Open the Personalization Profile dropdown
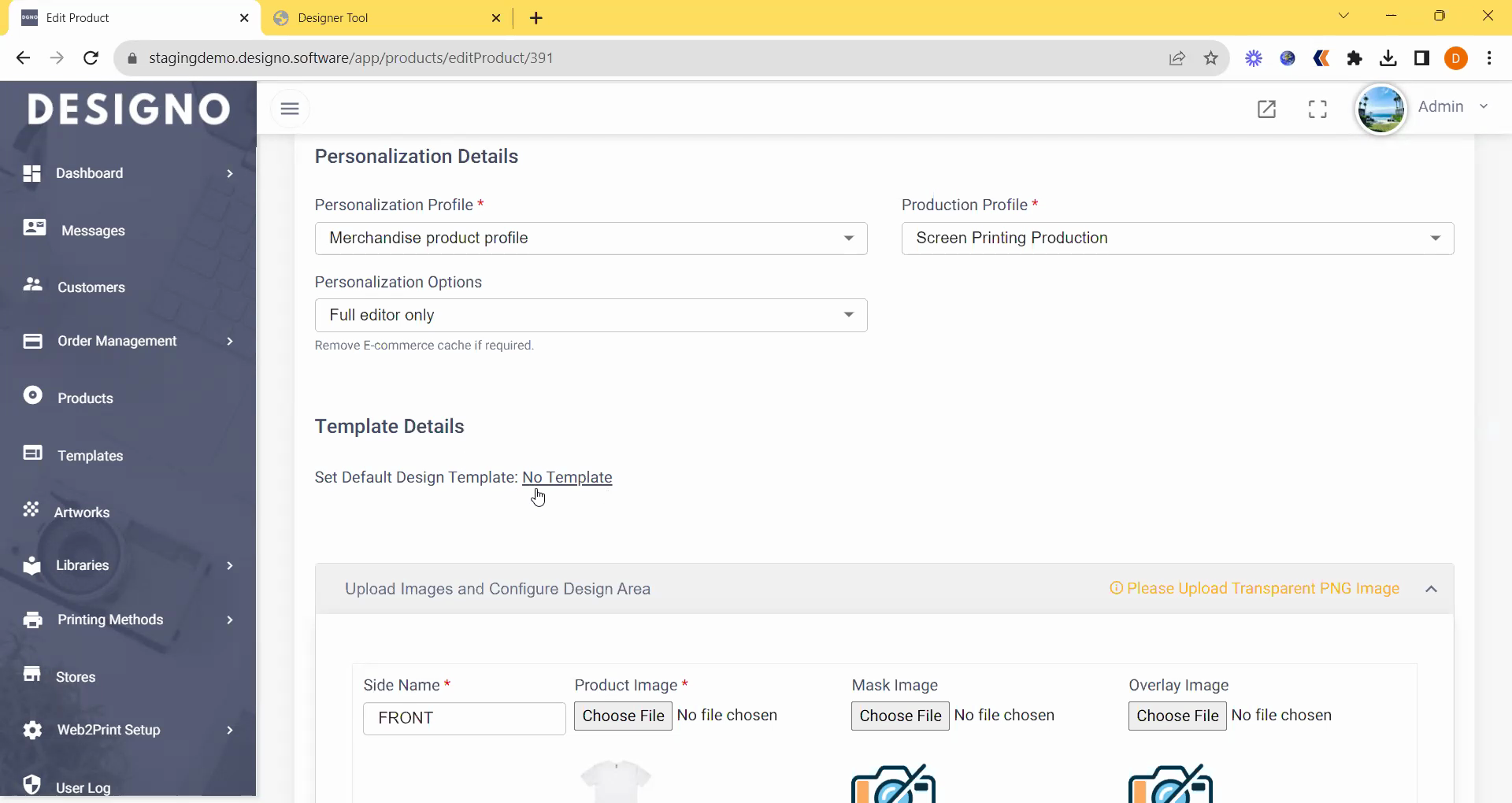The height and width of the screenshot is (803, 1512). (x=591, y=239)
